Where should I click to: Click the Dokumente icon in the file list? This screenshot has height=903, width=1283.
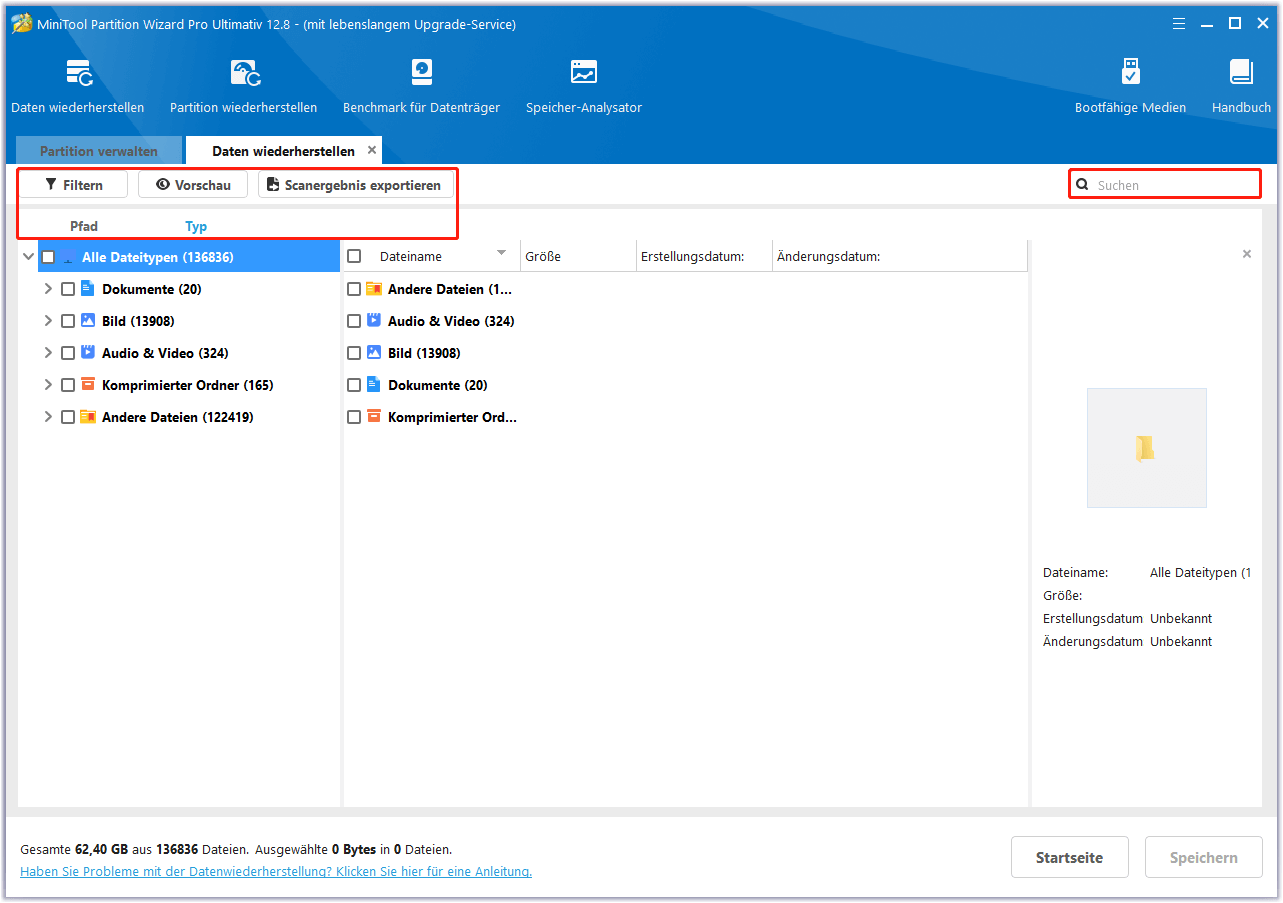point(374,385)
